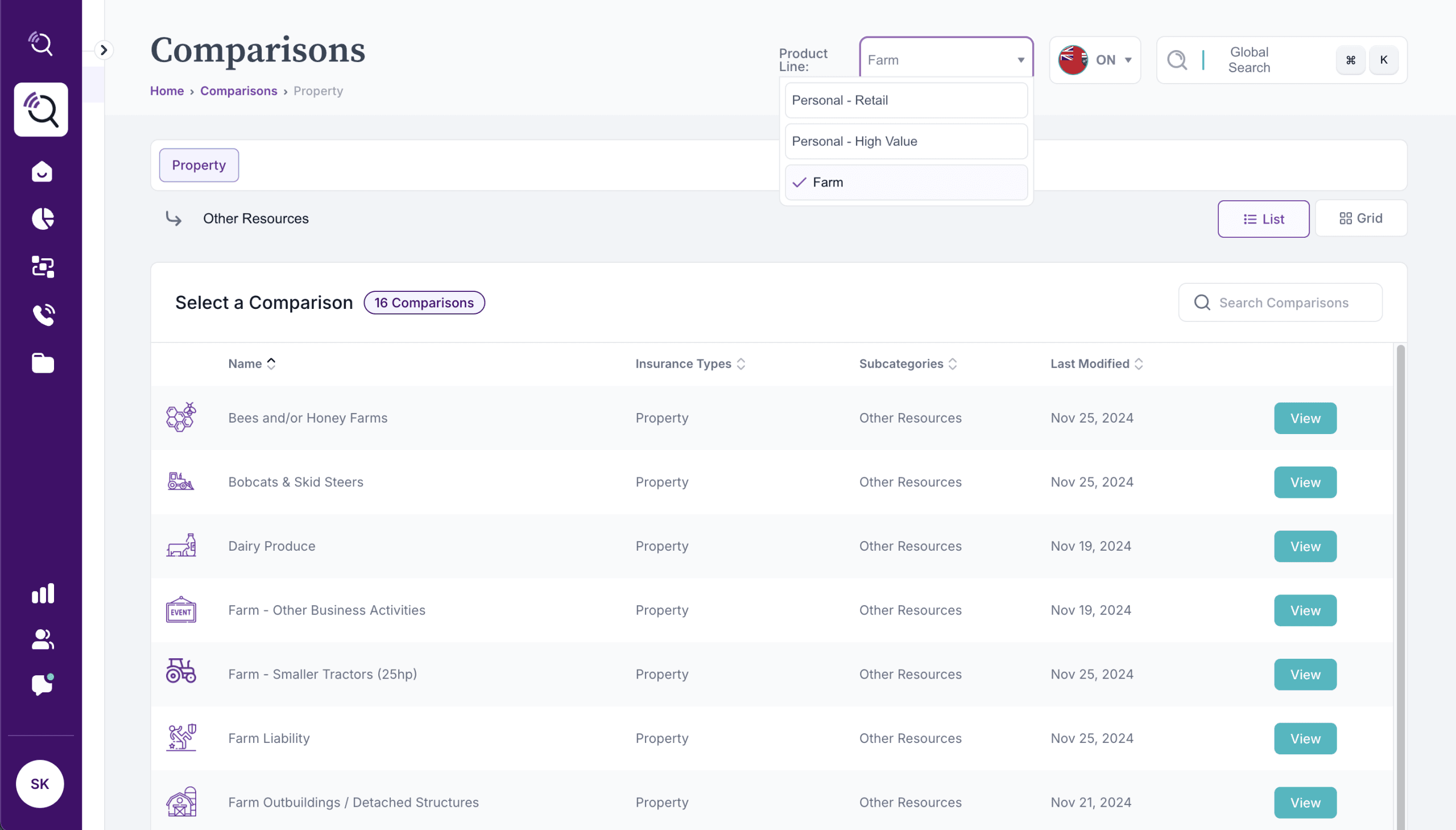Open the folder icon in sidebar
The width and height of the screenshot is (1456, 830).
click(43, 363)
